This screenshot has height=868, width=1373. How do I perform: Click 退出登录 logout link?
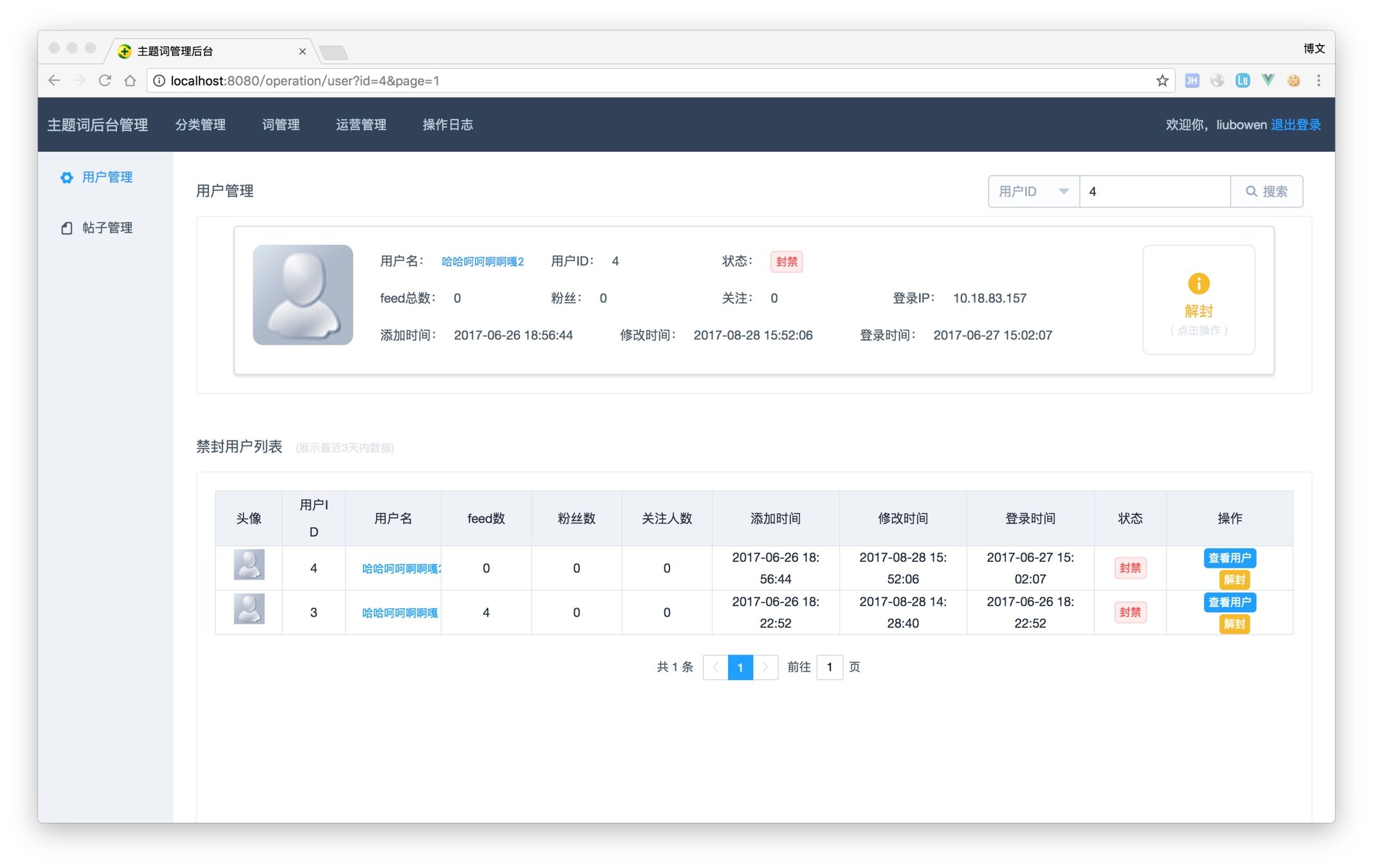[x=1295, y=125]
